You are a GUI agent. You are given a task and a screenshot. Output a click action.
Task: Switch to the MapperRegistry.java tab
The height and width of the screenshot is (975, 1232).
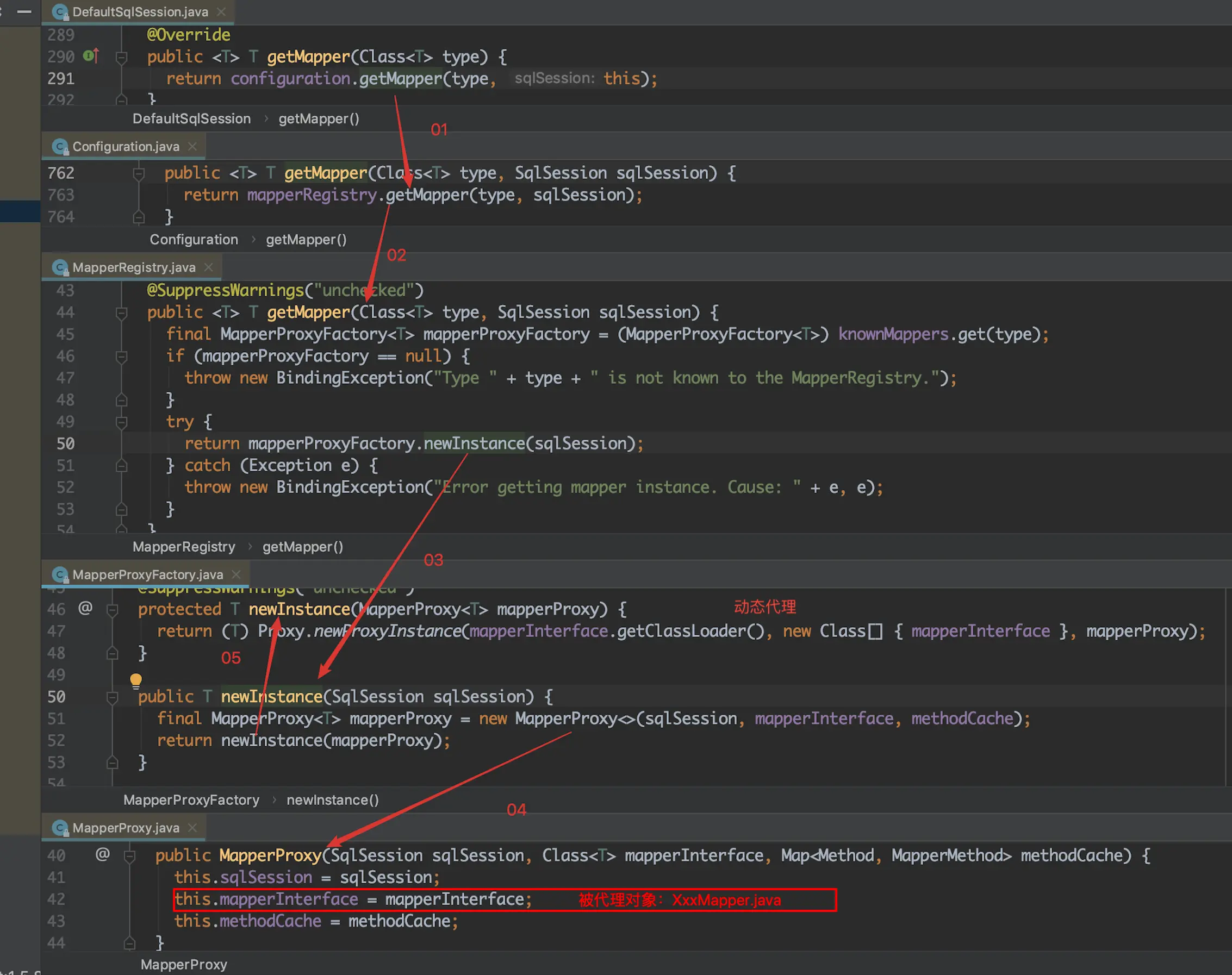point(134,267)
